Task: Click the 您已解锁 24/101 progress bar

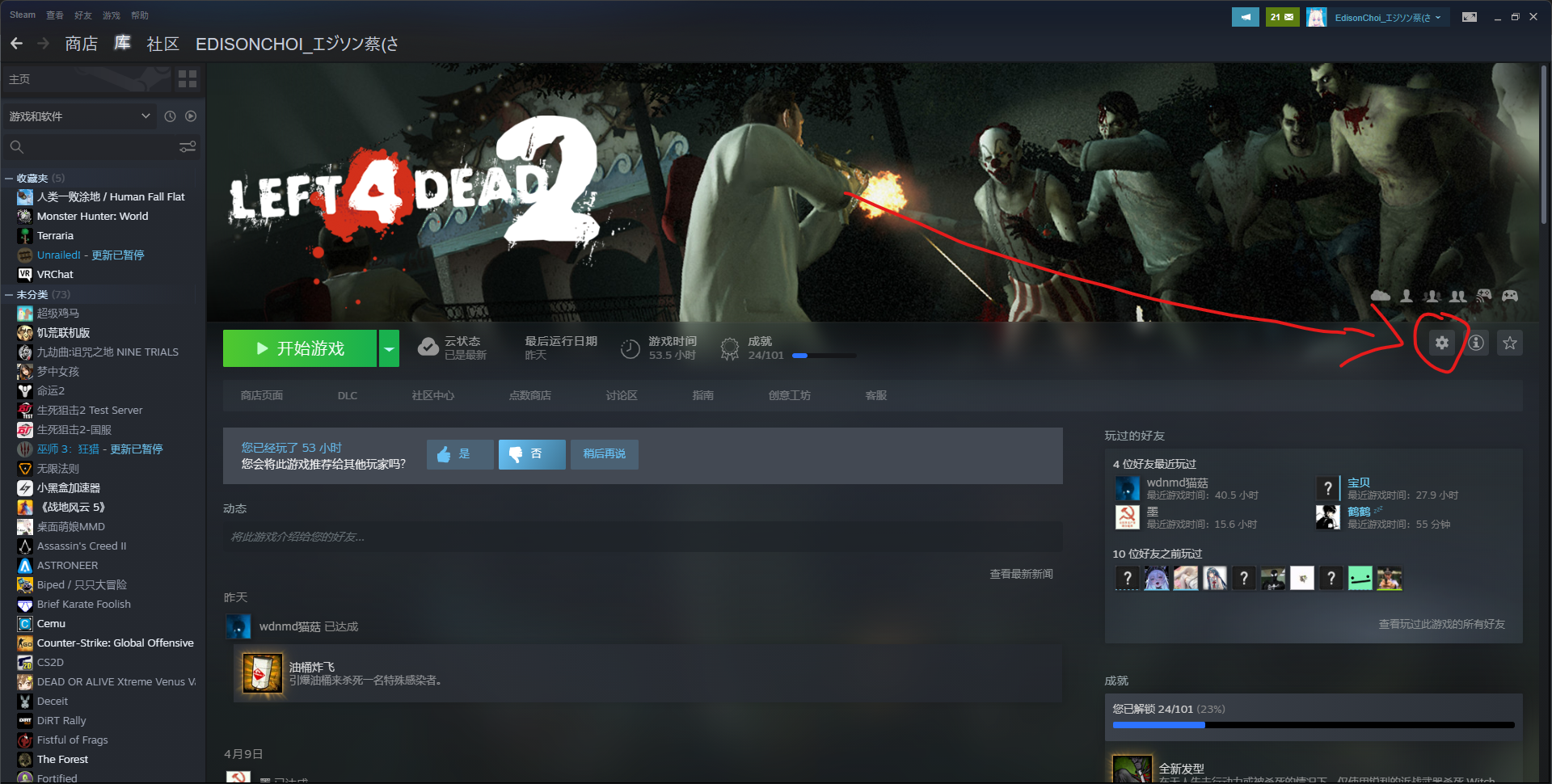Action: pos(1314,725)
